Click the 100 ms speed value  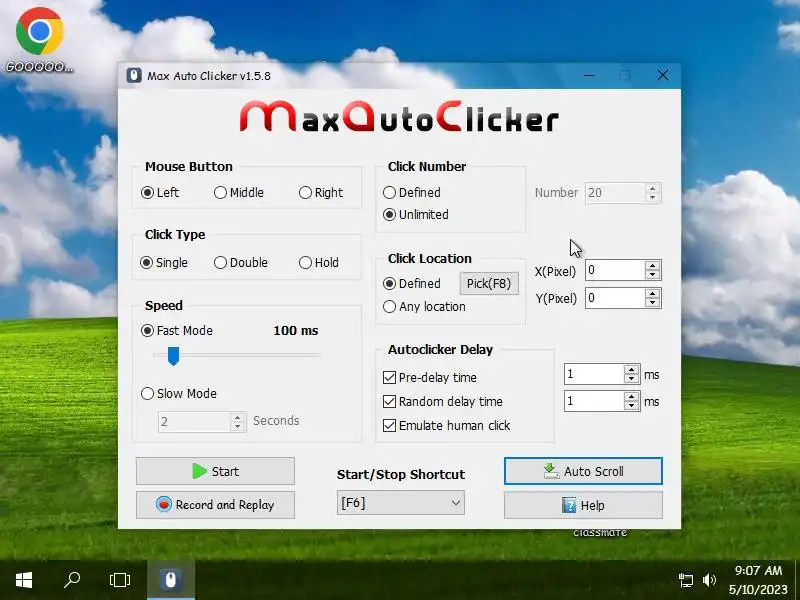pos(295,331)
